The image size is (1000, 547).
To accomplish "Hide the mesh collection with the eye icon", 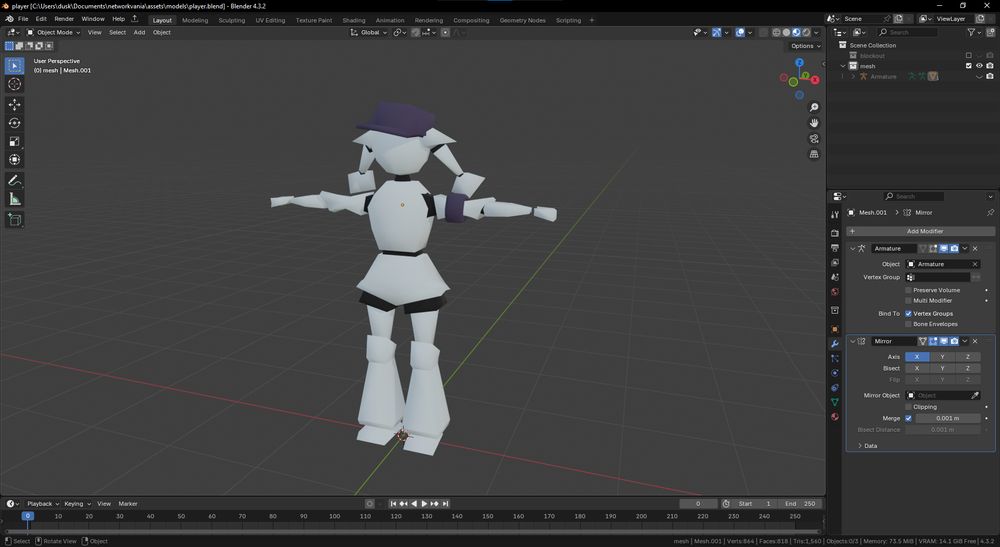I will (979, 66).
